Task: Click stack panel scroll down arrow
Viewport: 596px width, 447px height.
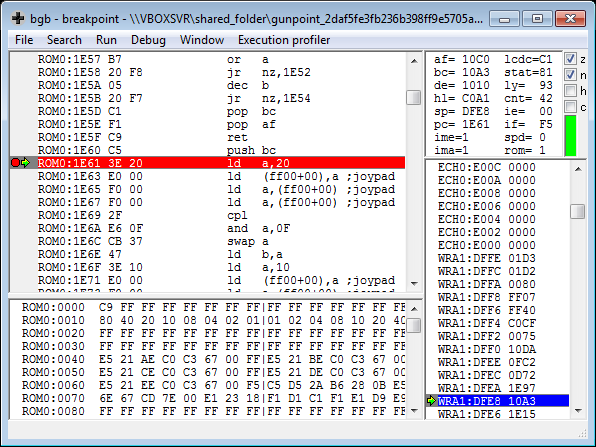Action: click(x=578, y=411)
